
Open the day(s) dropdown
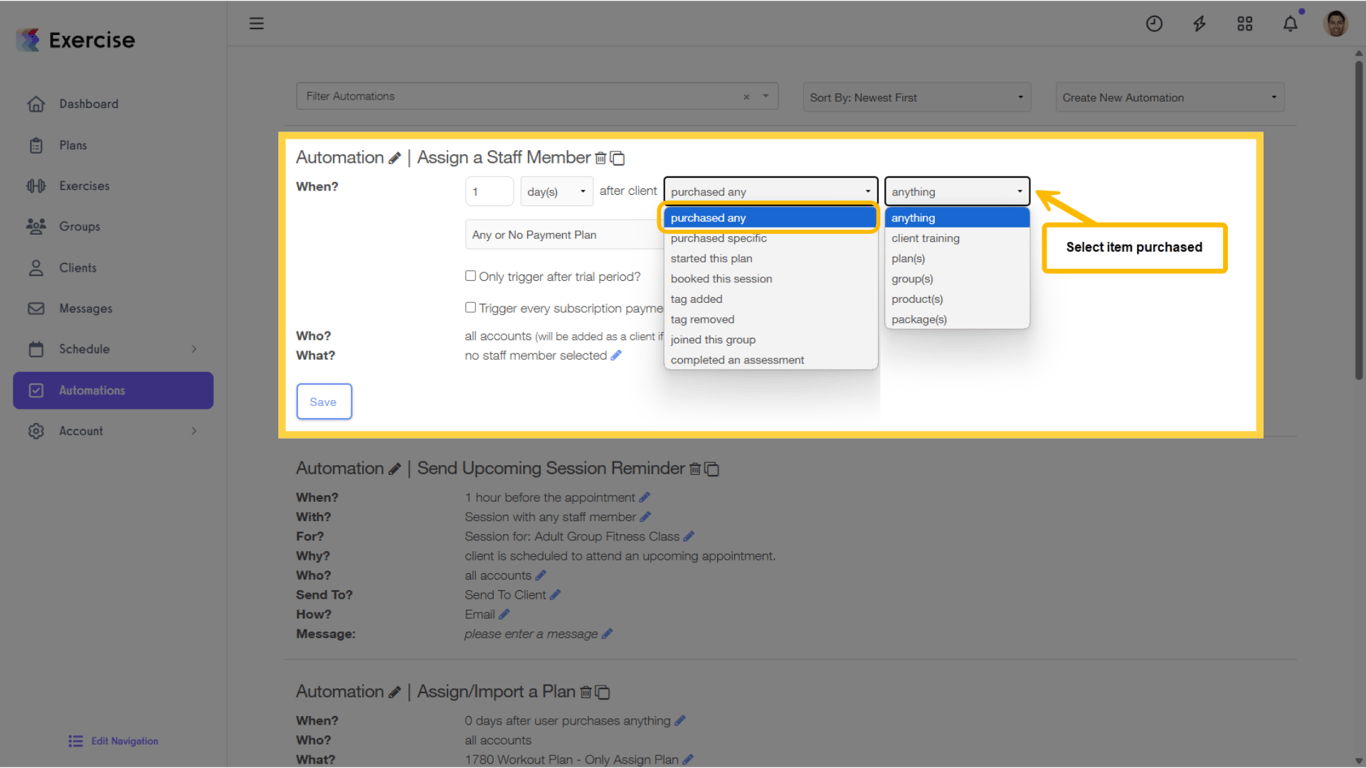coord(556,190)
